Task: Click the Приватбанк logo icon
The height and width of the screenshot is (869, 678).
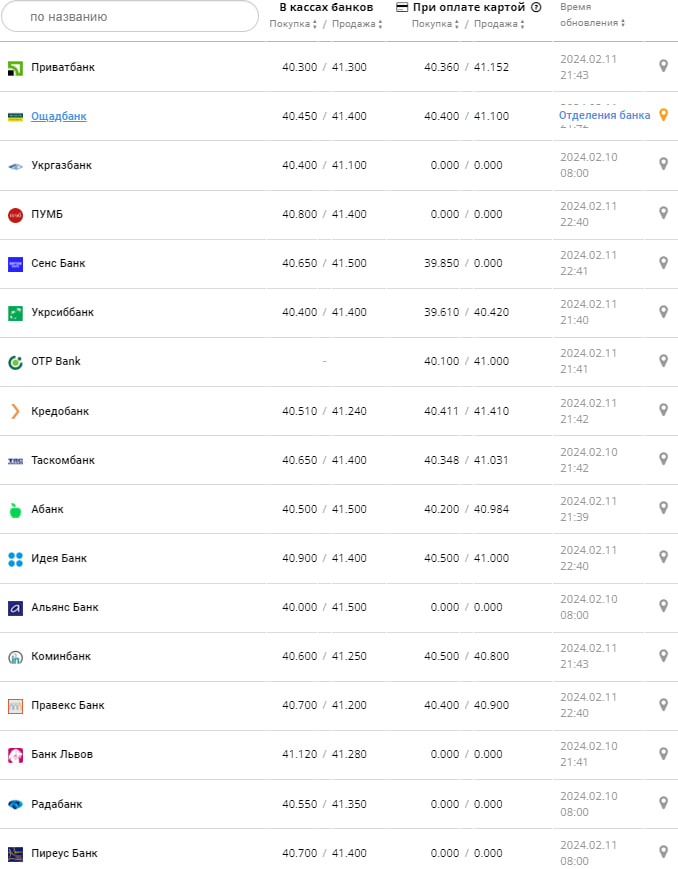Action: (x=15, y=67)
